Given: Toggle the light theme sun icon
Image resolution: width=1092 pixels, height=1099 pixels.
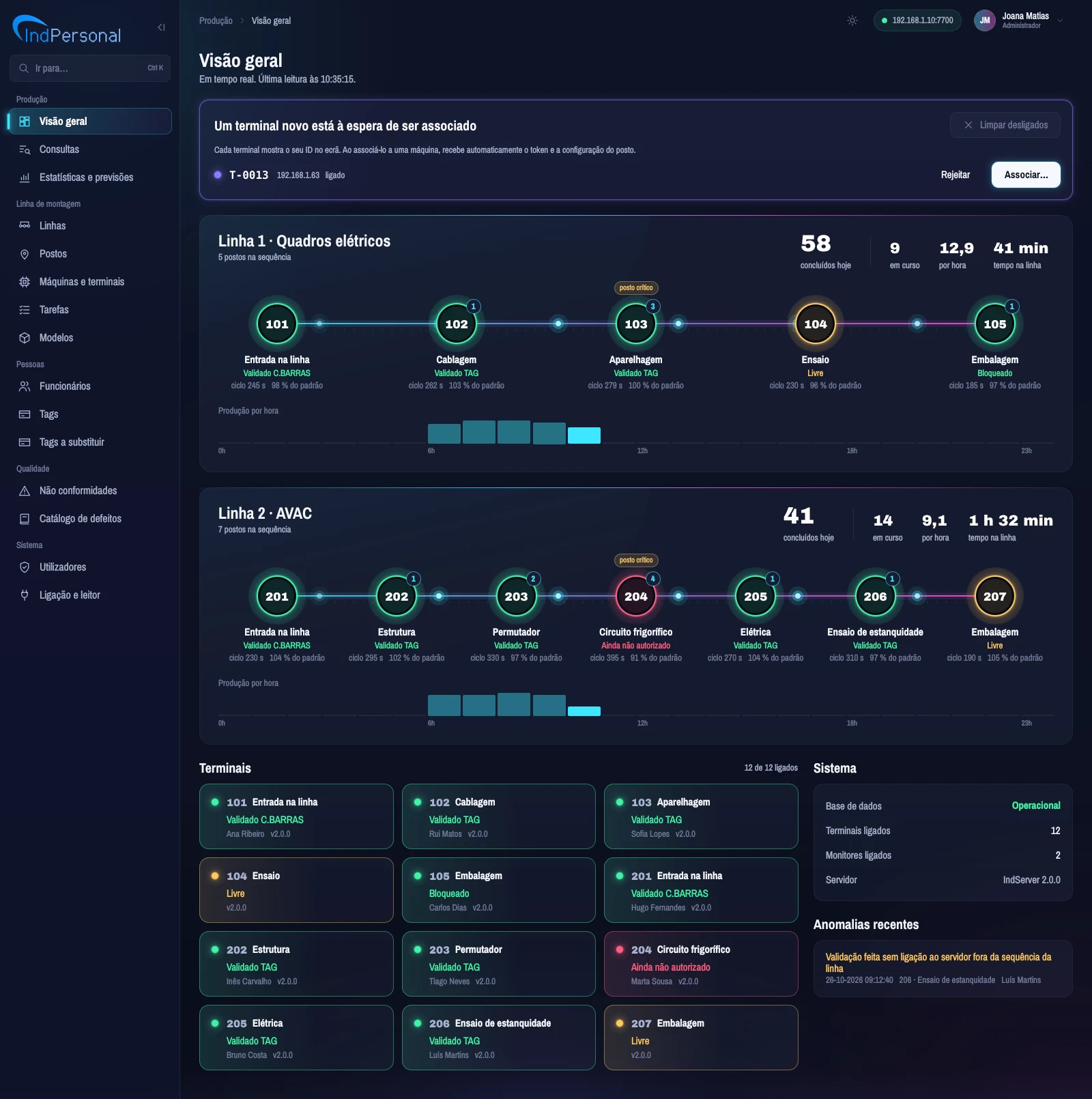Looking at the screenshot, I should [852, 20].
